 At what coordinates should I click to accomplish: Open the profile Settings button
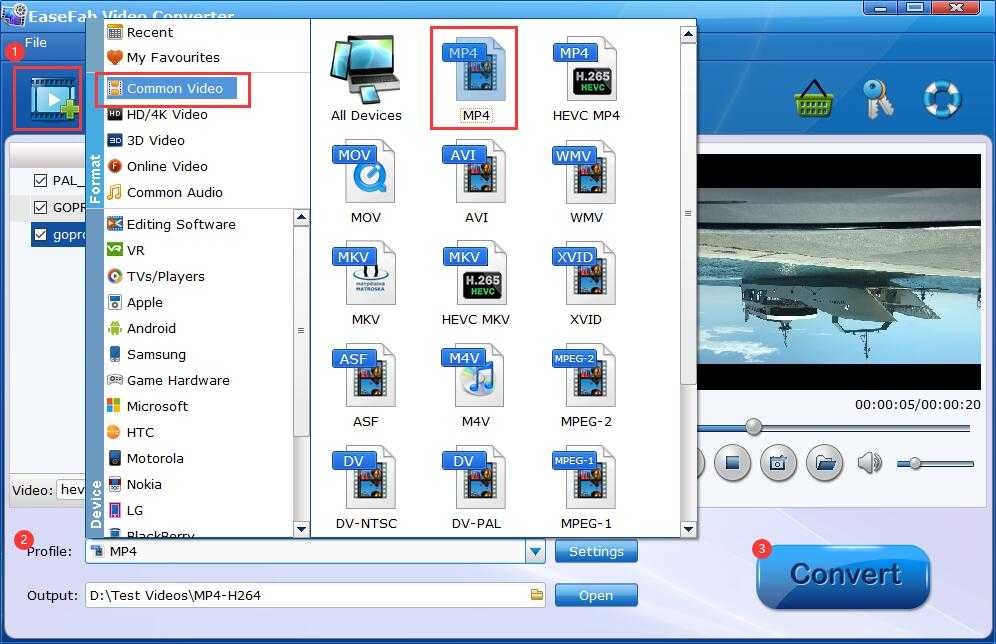point(596,551)
